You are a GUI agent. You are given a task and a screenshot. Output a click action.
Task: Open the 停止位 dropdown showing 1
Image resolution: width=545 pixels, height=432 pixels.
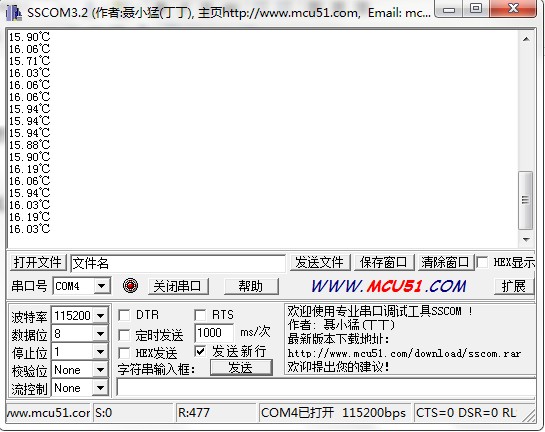[x=100, y=352]
